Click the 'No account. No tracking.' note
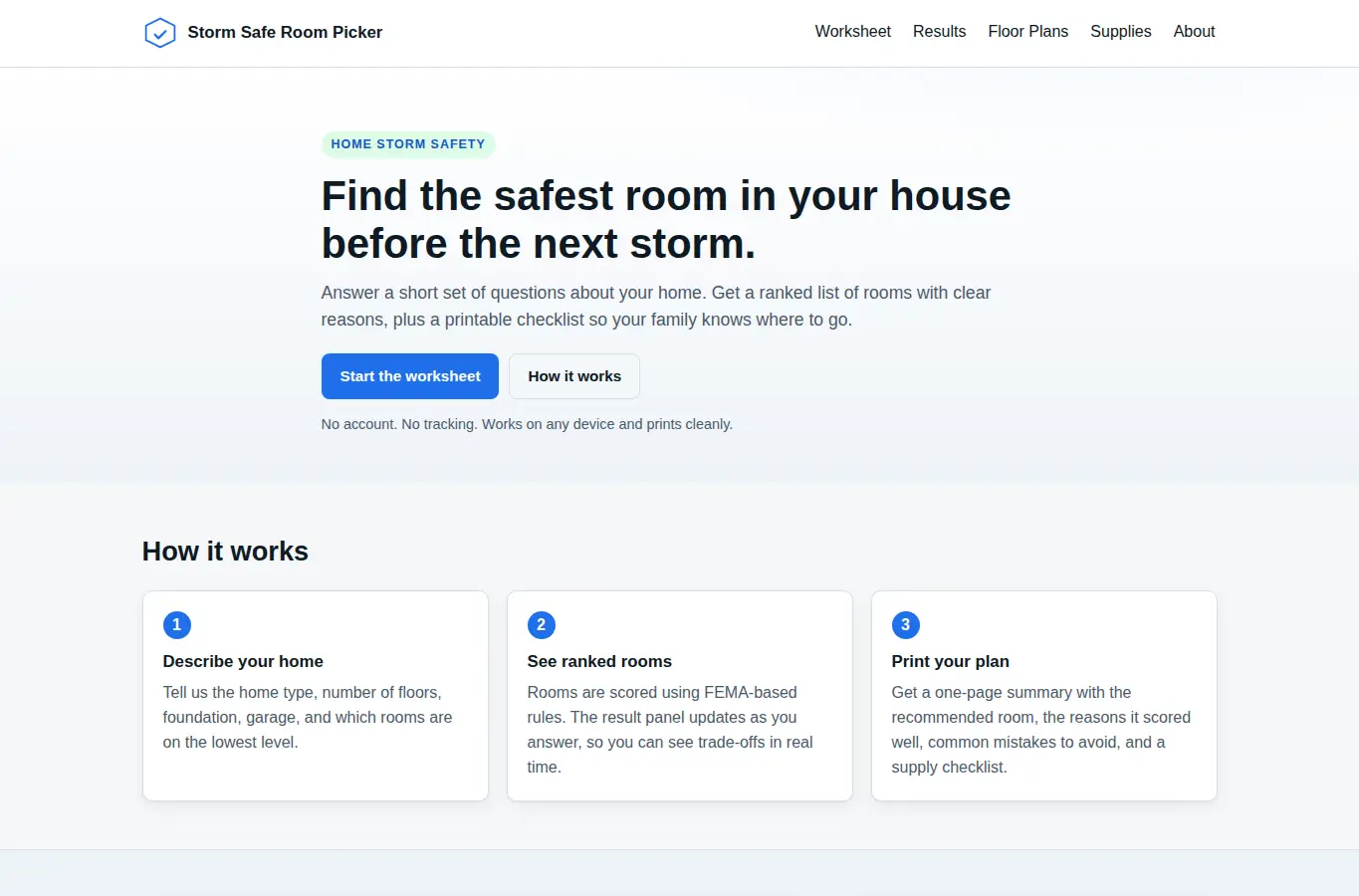Image resolution: width=1359 pixels, height=896 pixels. 527,424
